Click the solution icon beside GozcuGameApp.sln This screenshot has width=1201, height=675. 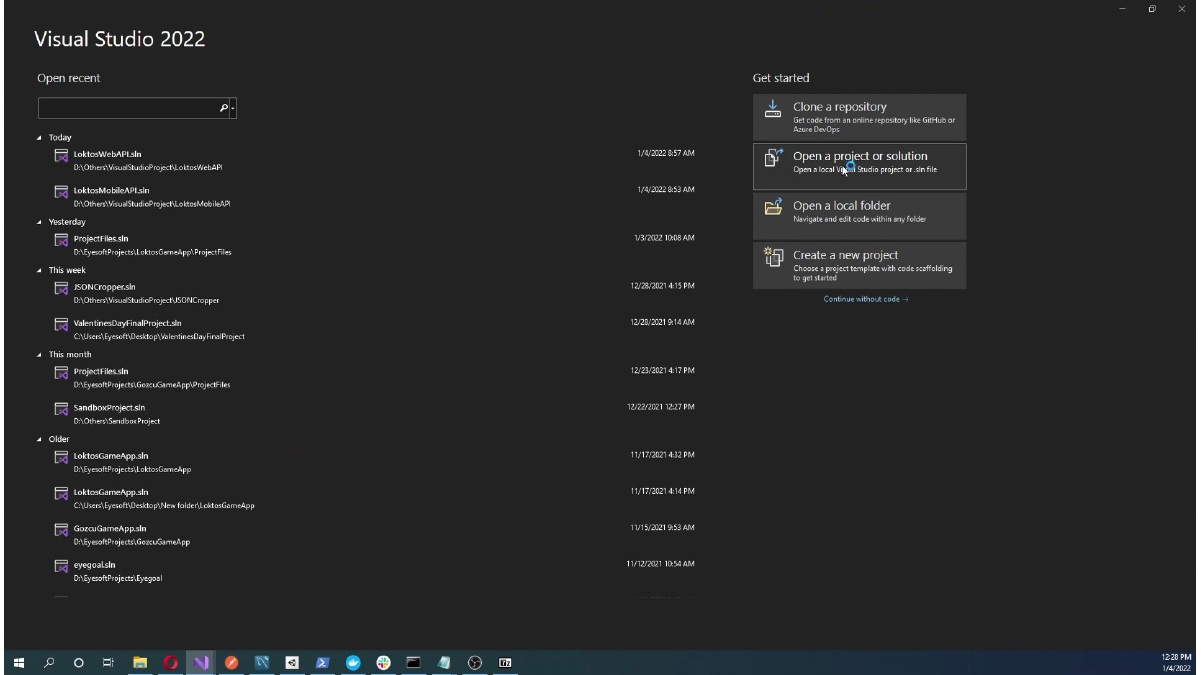pos(61,530)
